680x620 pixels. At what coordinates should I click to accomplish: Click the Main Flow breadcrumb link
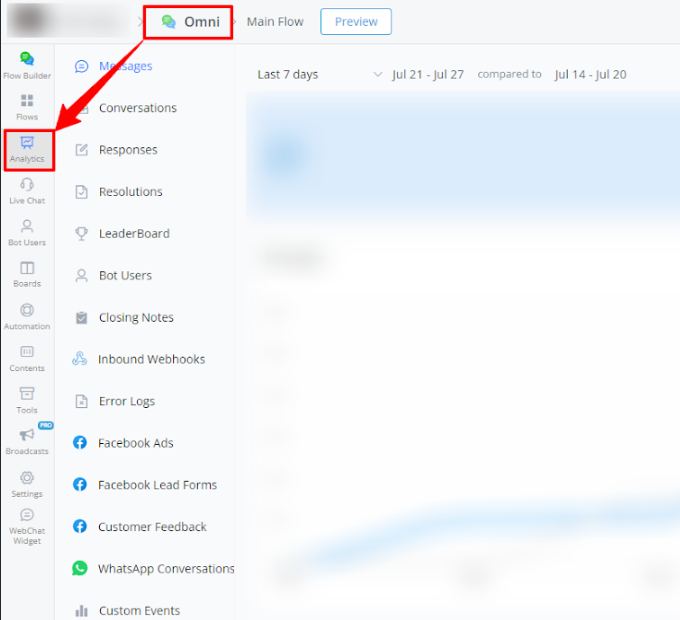point(275,22)
